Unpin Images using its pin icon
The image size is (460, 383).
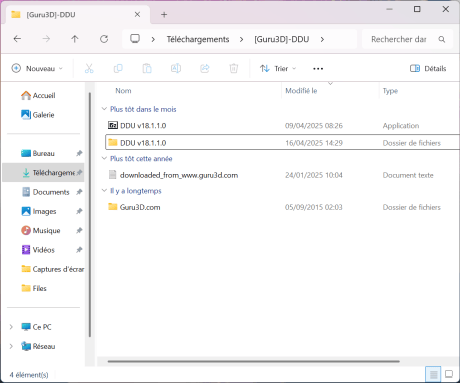pyautogui.click(x=79, y=211)
